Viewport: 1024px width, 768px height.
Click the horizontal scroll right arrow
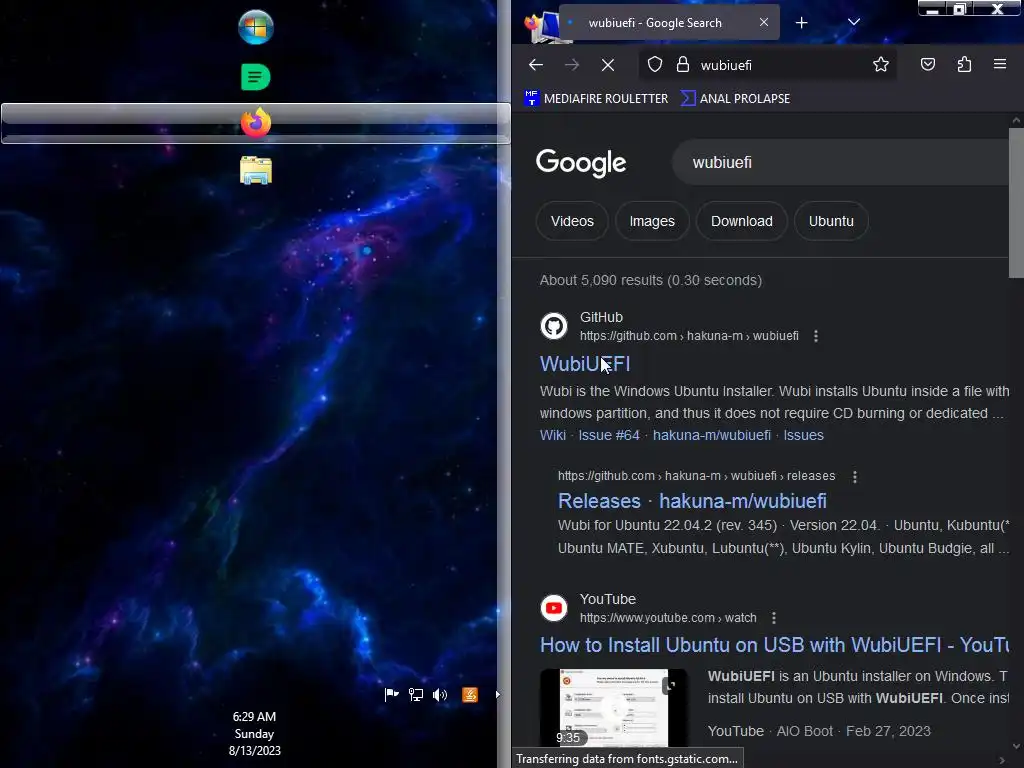tap(1002, 760)
